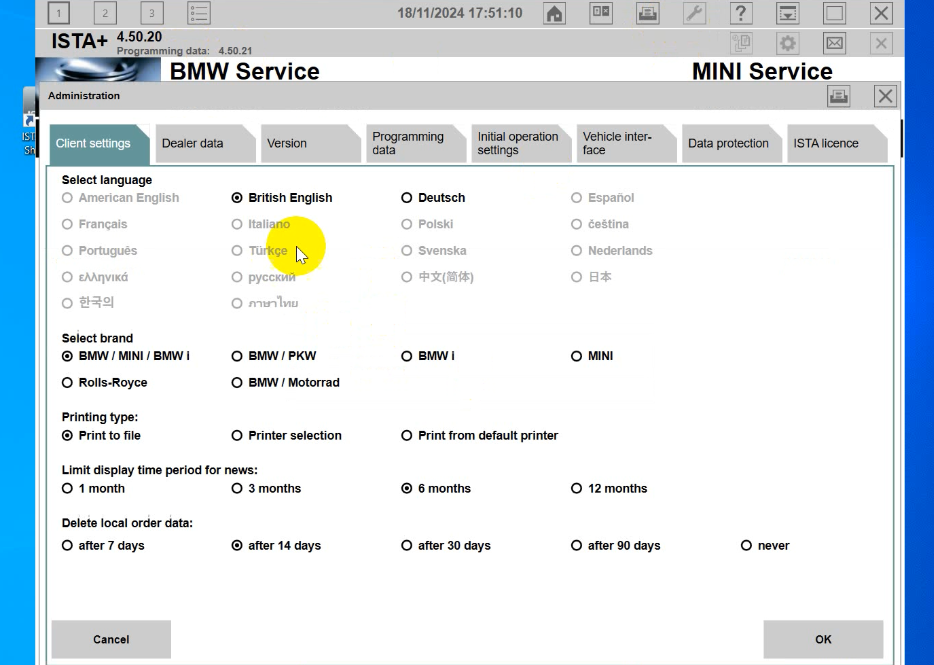Open the Version tab
The image size is (934, 665).
pyautogui.click(x=310, y=144)
